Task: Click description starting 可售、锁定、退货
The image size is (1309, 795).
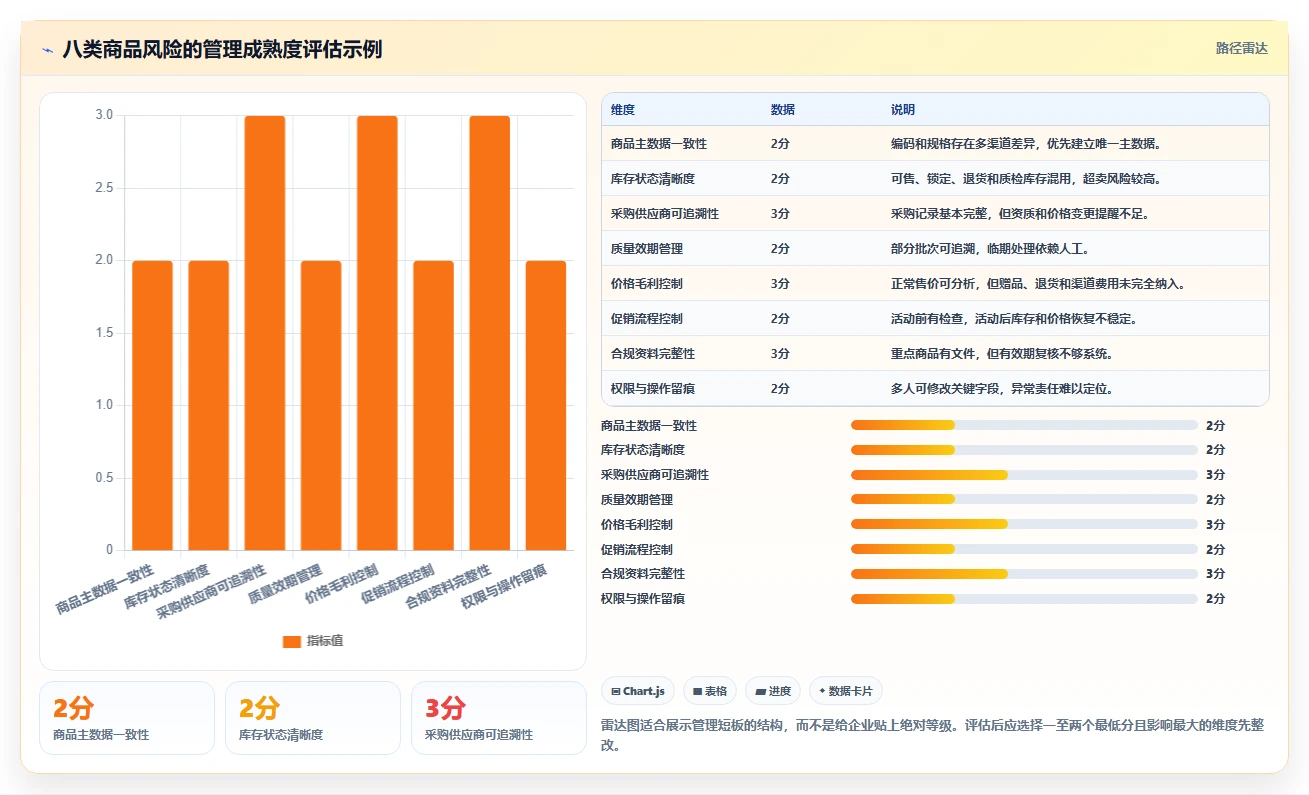Action: pos(1026,179)
